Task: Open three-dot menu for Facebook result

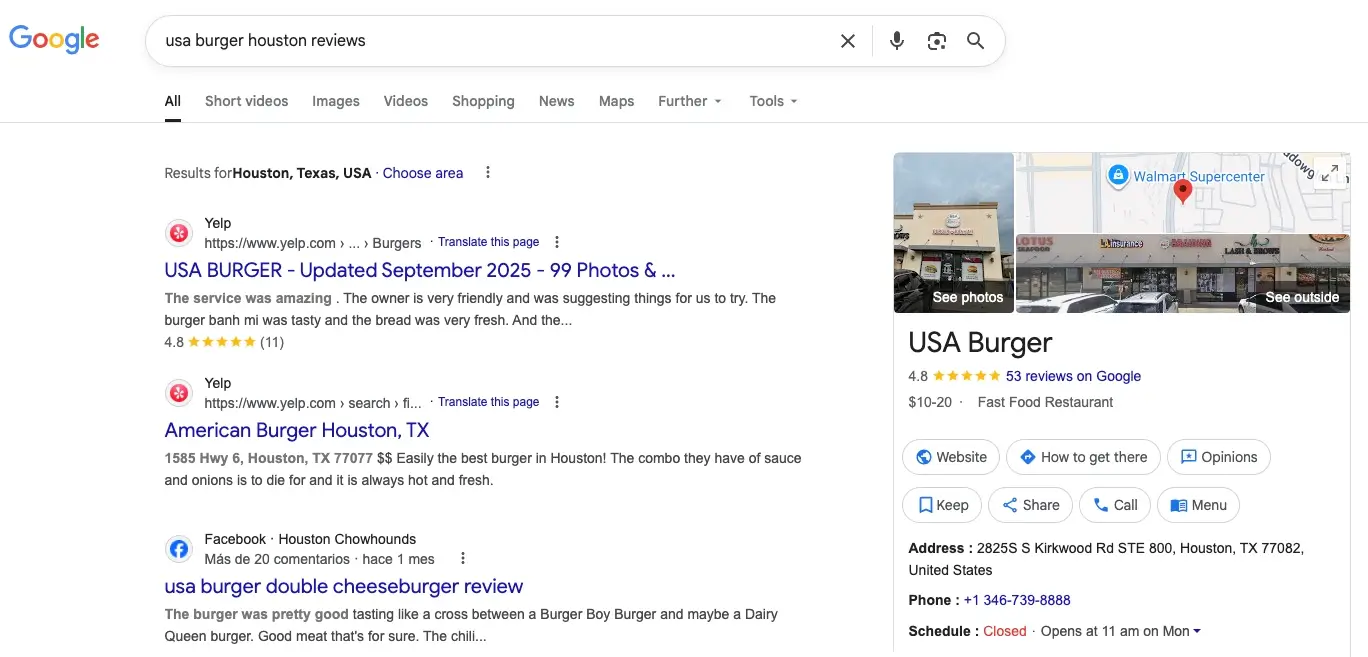Action: pos(462,559)
